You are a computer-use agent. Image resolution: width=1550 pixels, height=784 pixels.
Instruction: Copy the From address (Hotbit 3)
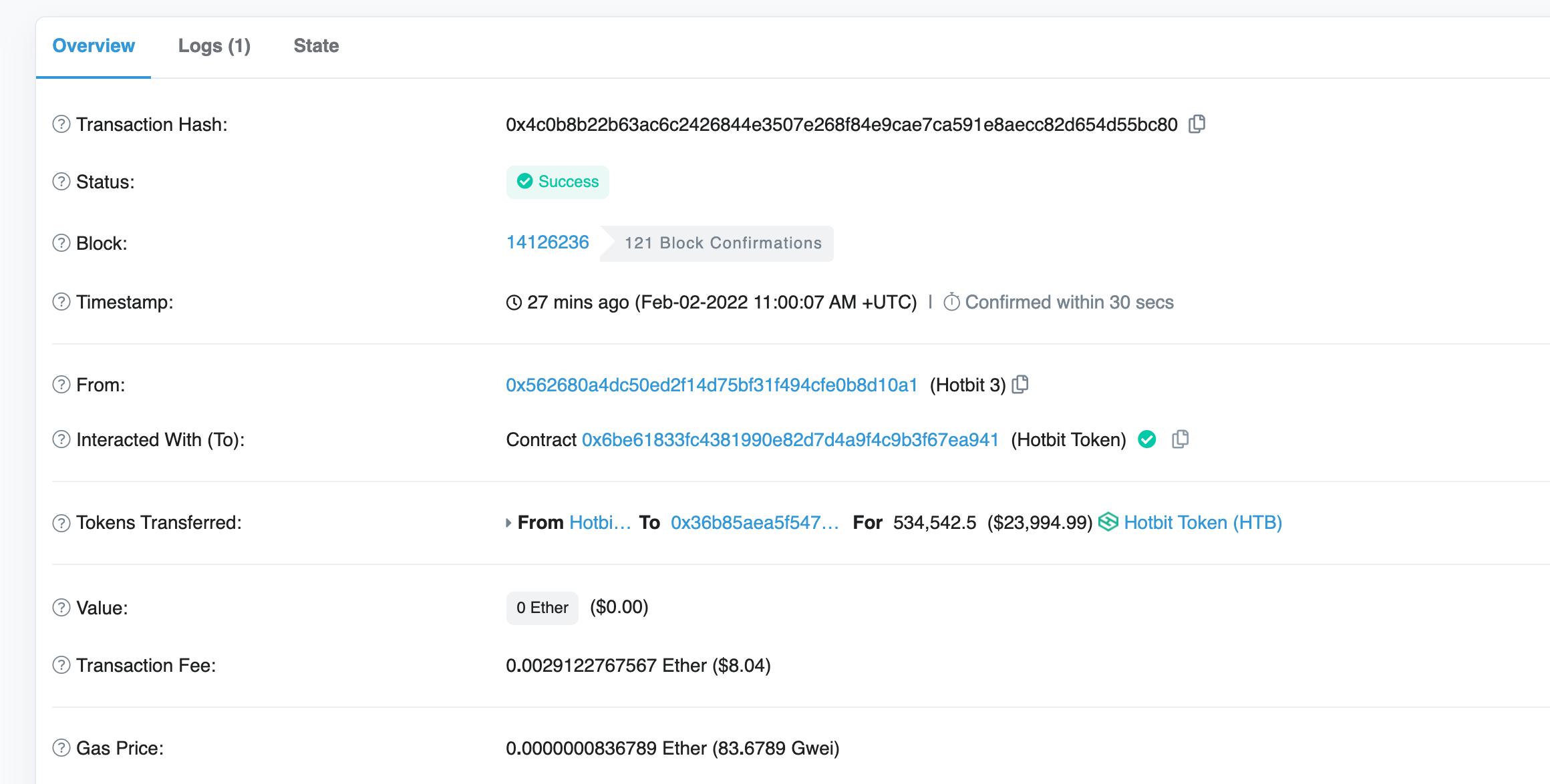click(x=1020, y=385)
